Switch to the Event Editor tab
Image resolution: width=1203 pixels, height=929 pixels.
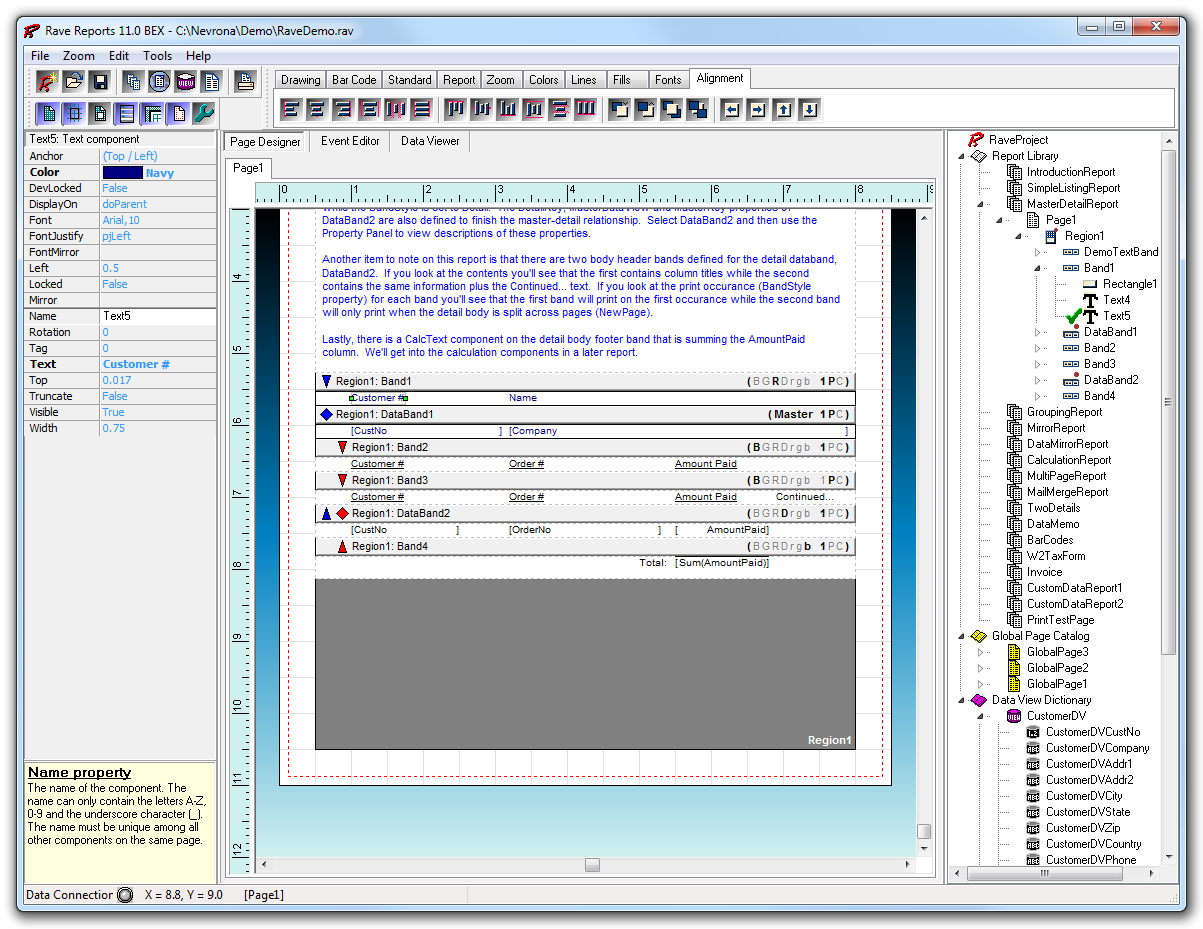(x=349, y=141)
